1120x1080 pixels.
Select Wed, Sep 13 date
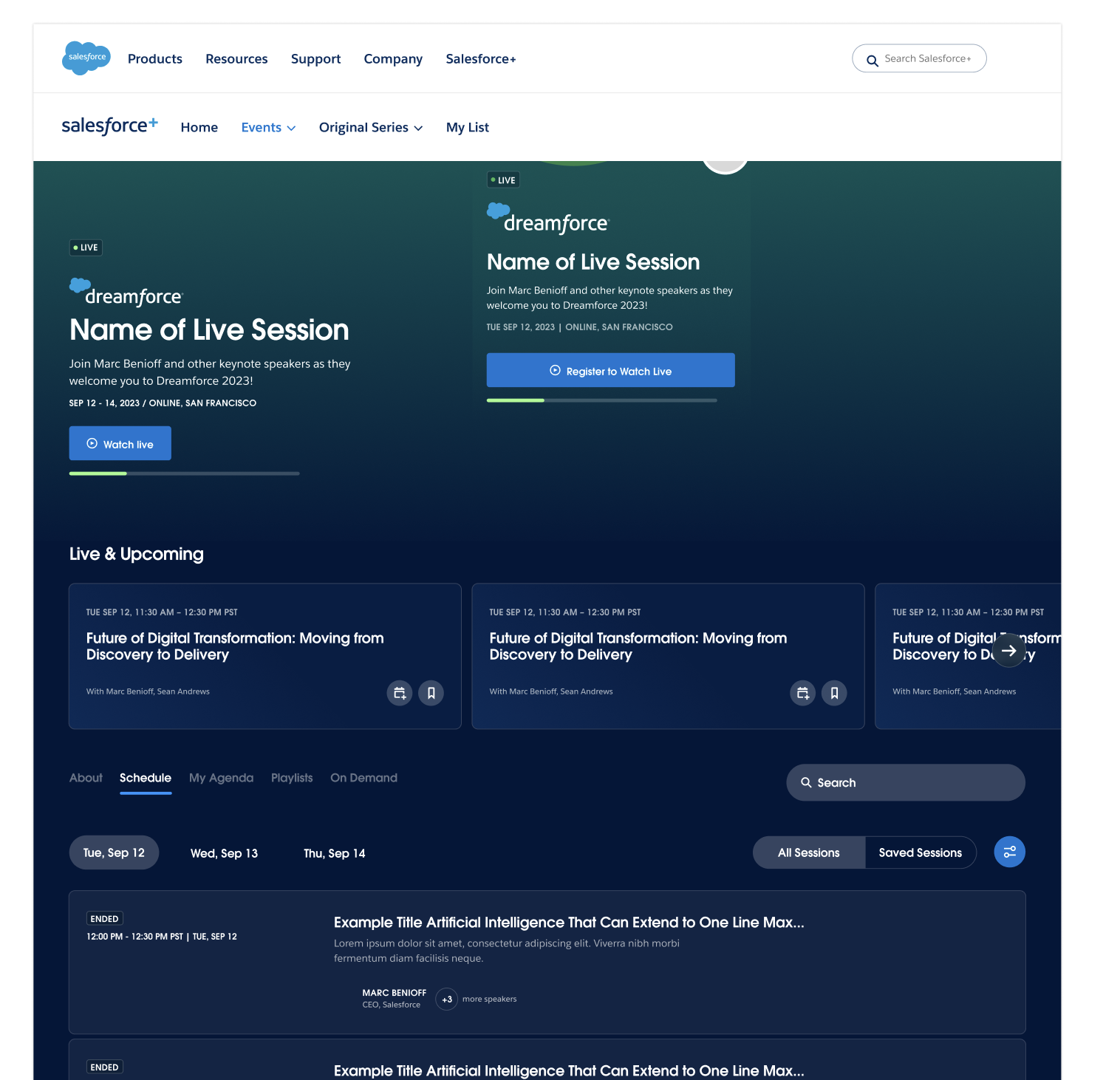point(224,853)
